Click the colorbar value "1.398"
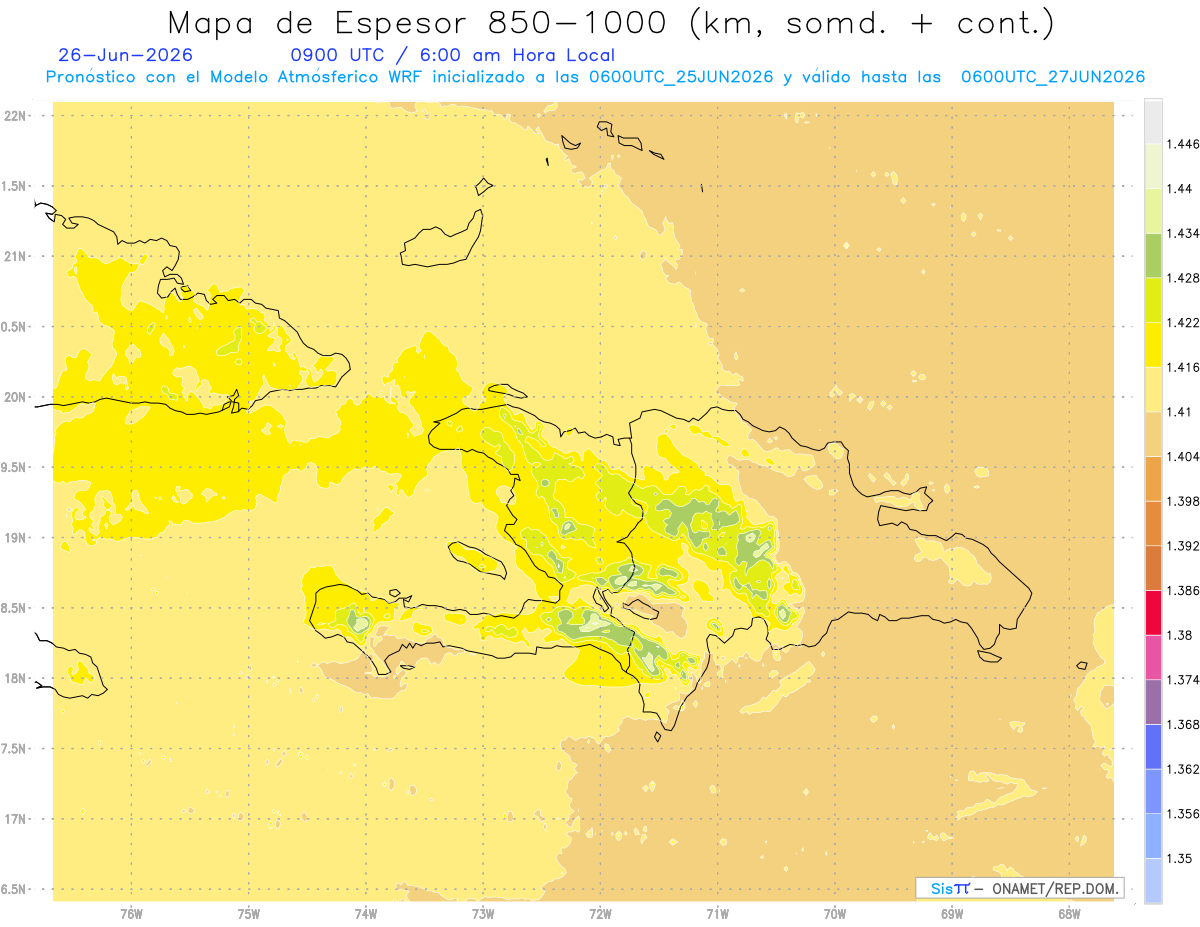Image resolution: width=1200 pixels, height=927 pixels. 1183,501
